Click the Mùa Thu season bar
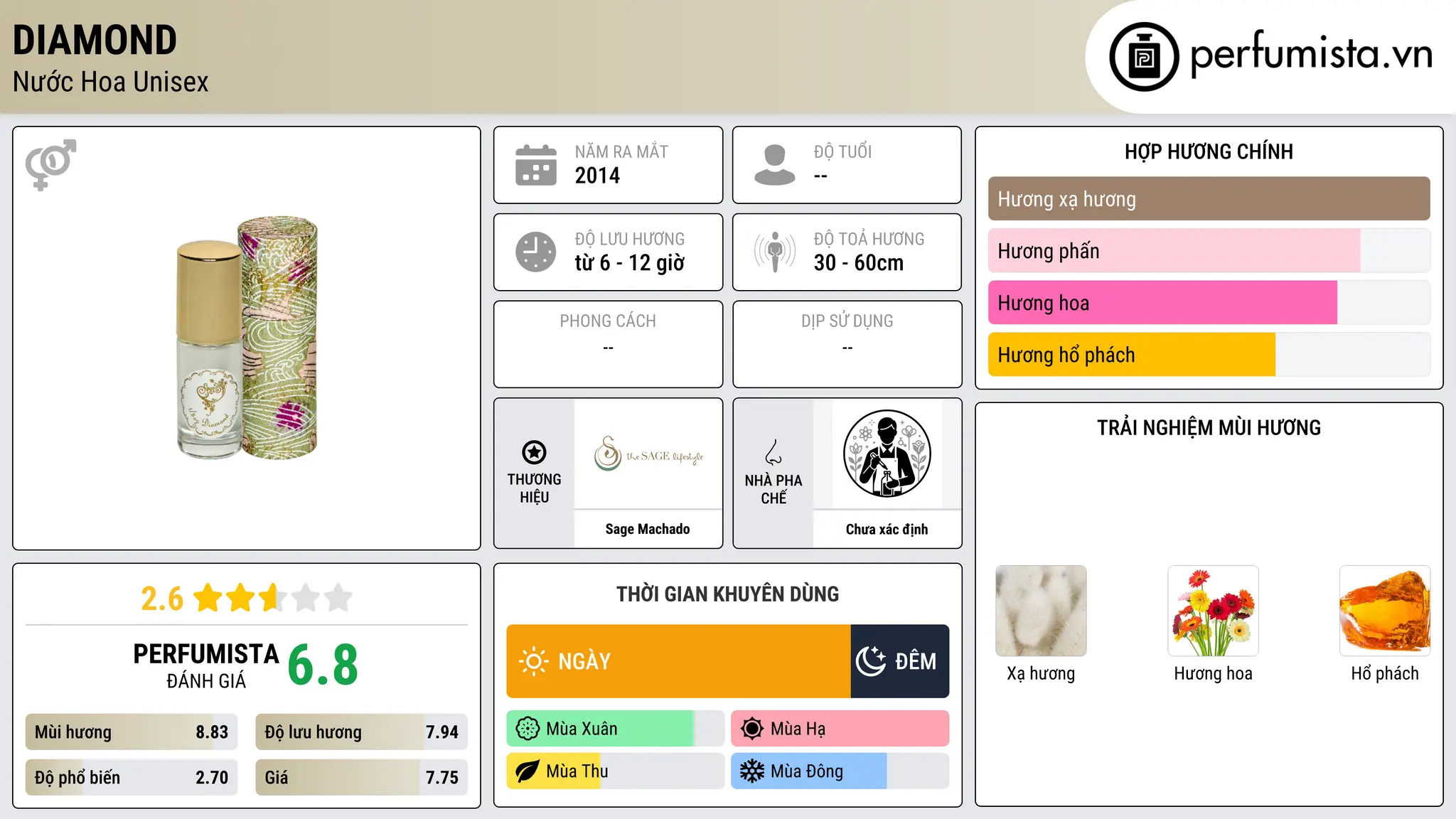 [x=616, y=771]
